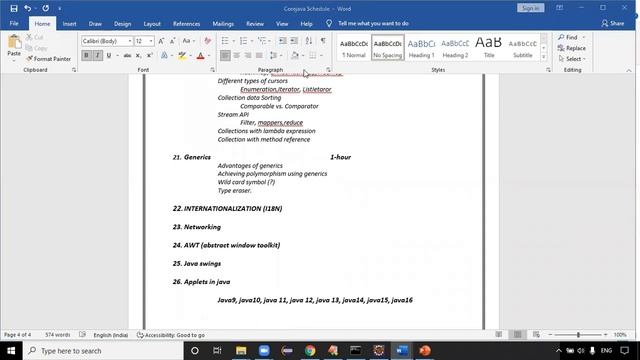Image resolution: width=640 pixels, height=360 pixels.
Task: Apply superscript formatting
Action: click(150, 55)
